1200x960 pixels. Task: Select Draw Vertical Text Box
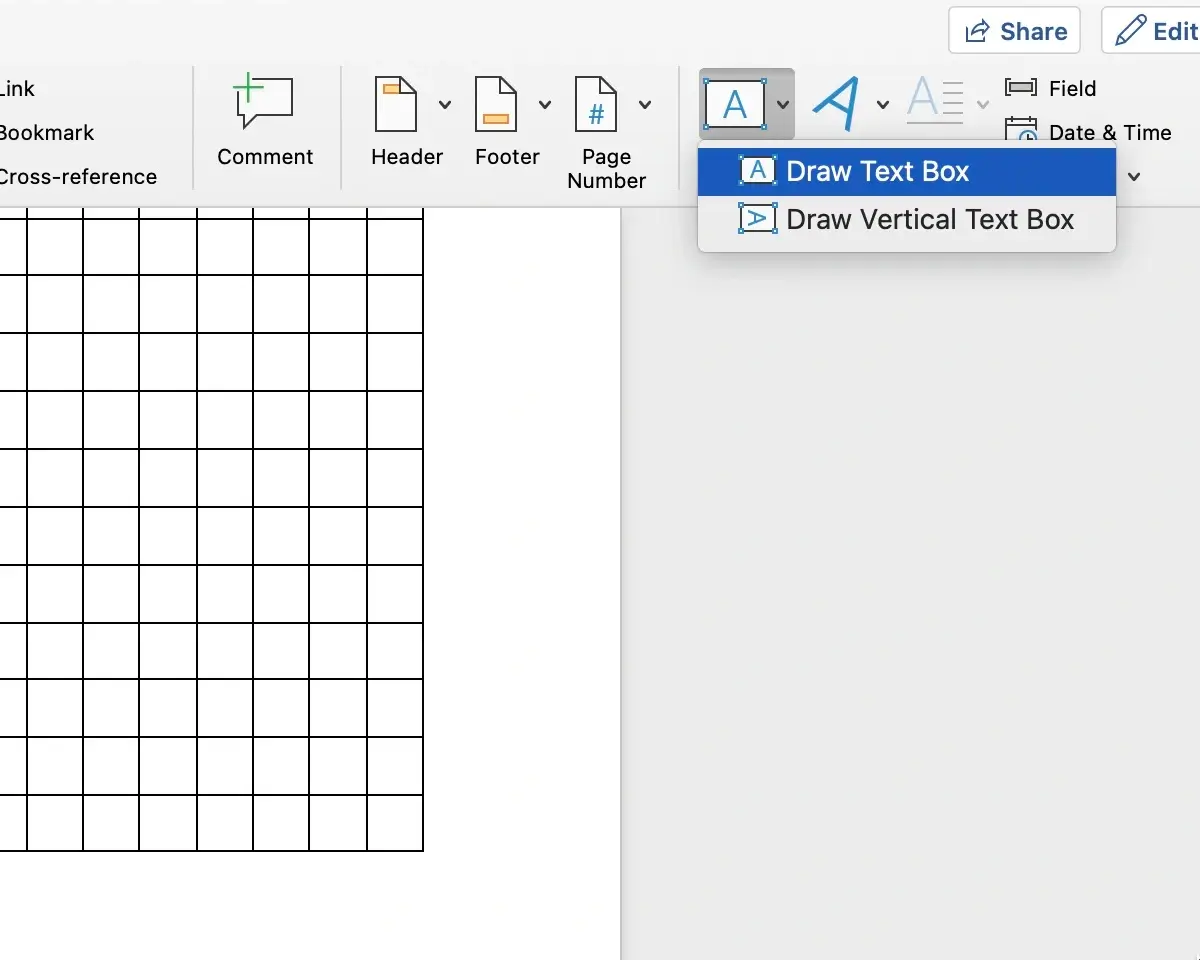[930, 219]
